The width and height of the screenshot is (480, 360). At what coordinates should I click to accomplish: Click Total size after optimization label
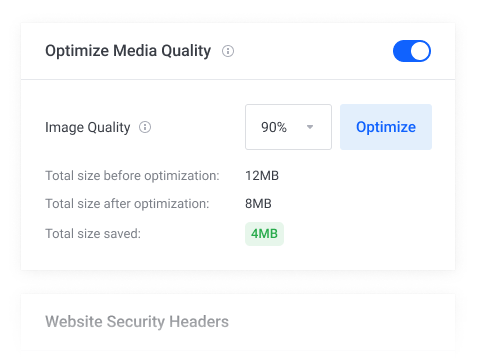point(127,204)
